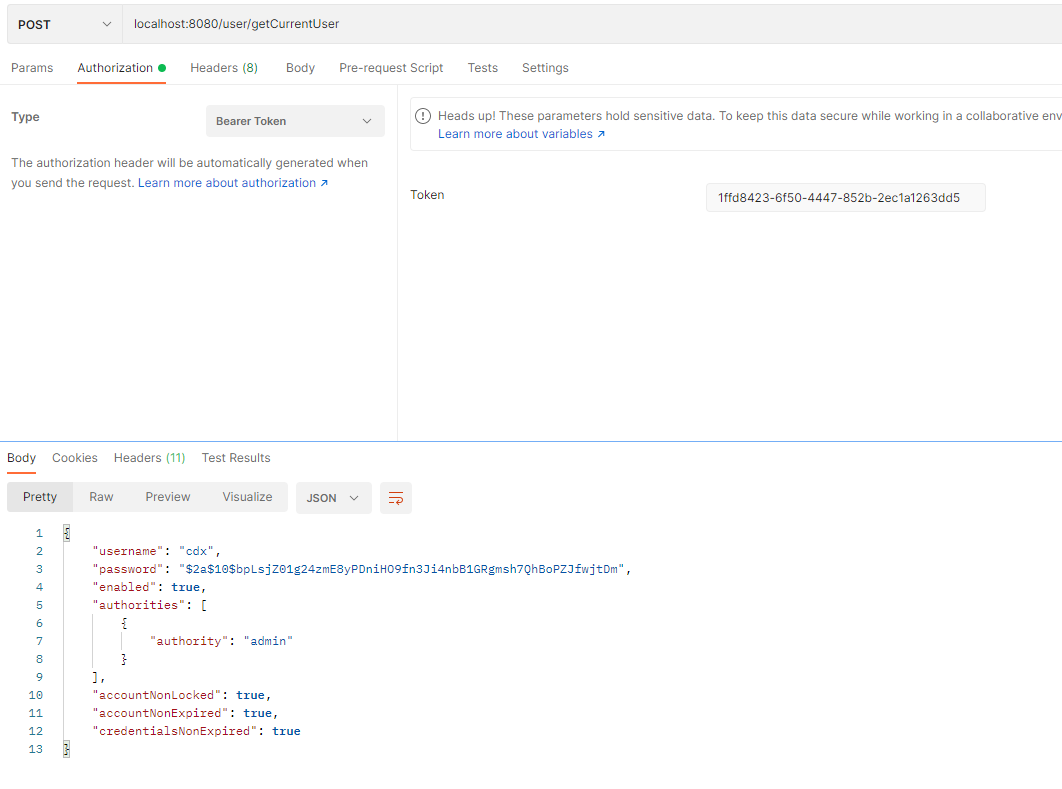This screenshot has width=1062, height=789.
Task: Open the JSON format dropdown
Action: (x=333, y=498)
